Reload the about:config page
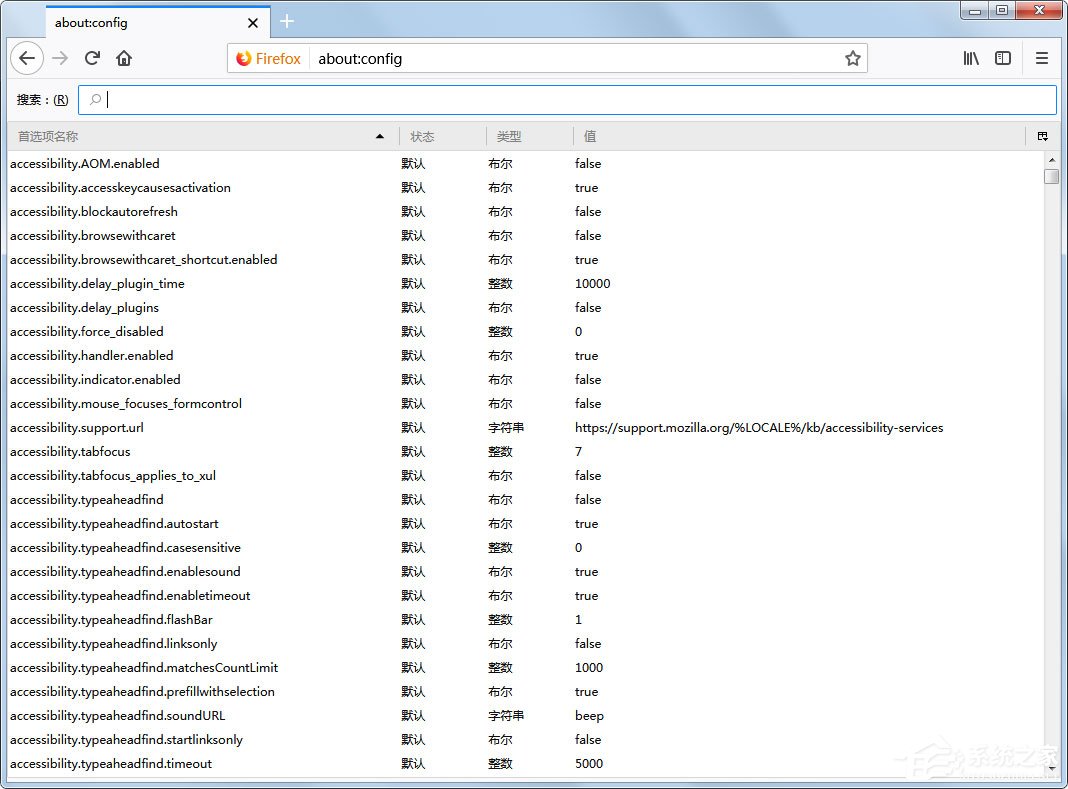This screenshot has height=789, width=1068. tap(92, 58)
